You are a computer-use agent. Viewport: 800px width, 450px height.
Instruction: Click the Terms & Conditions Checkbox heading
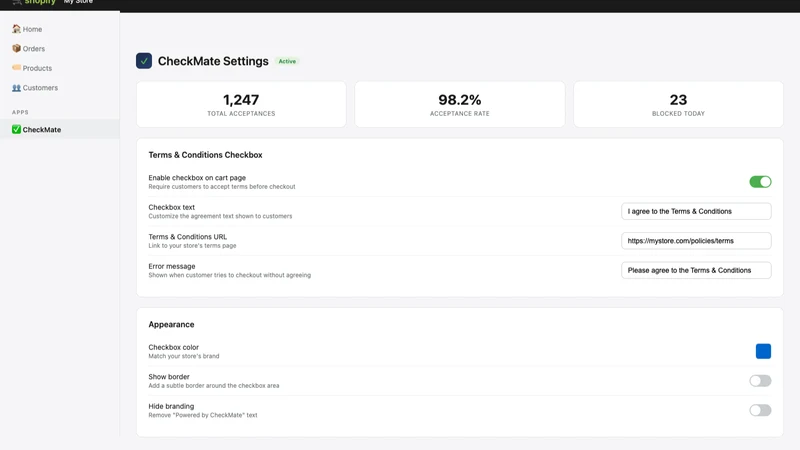(205, 155)
